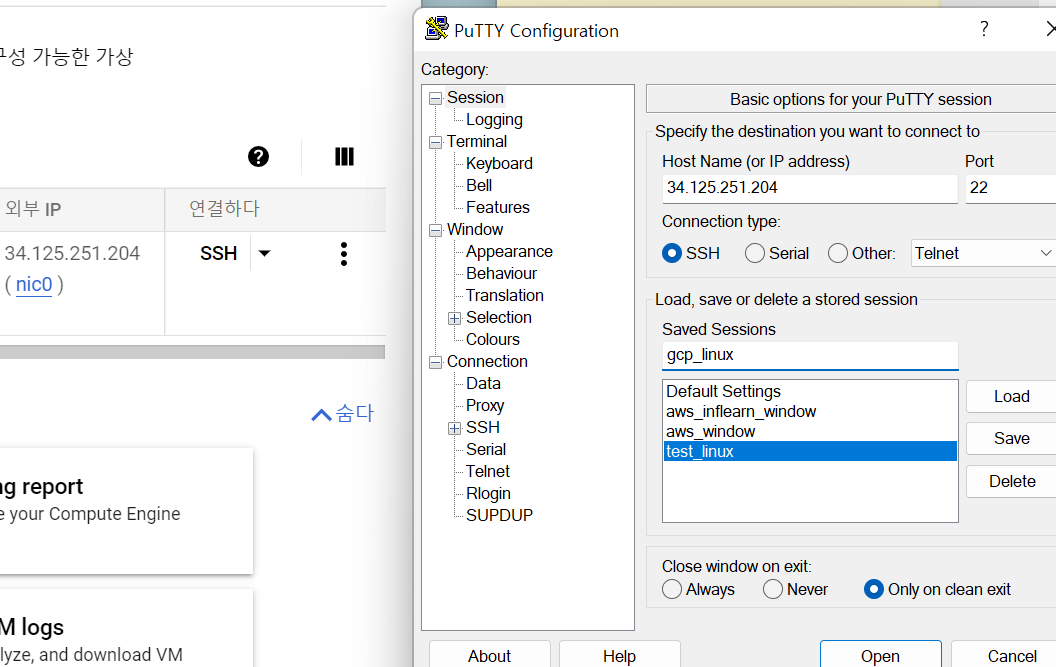Collapse the Session tree node
1056x667 pixels.
[436, 98]
